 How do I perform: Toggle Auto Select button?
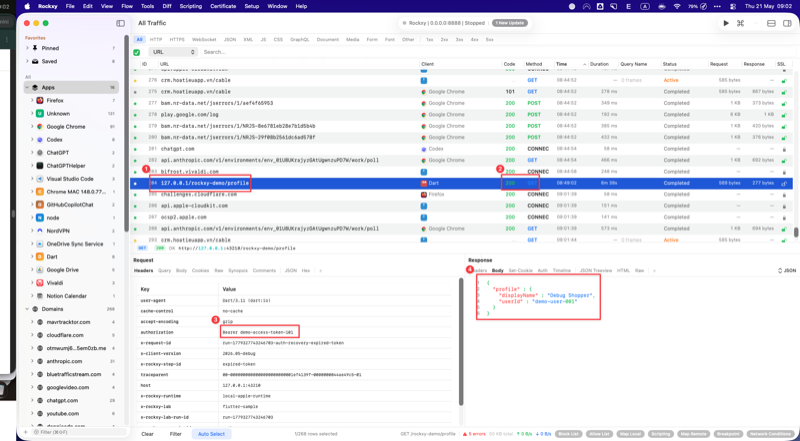tap(211, 434)
